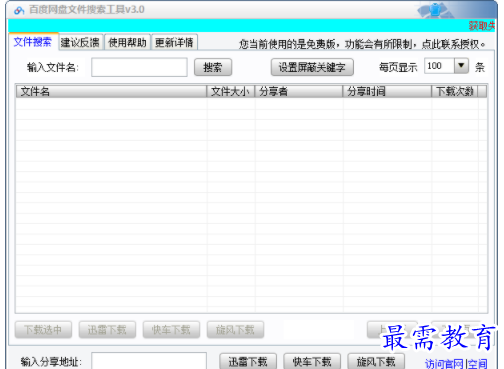This screenshot has width=504, height=369.
Task: Click 旋风下载 button beside share address field
Action: 376,362
